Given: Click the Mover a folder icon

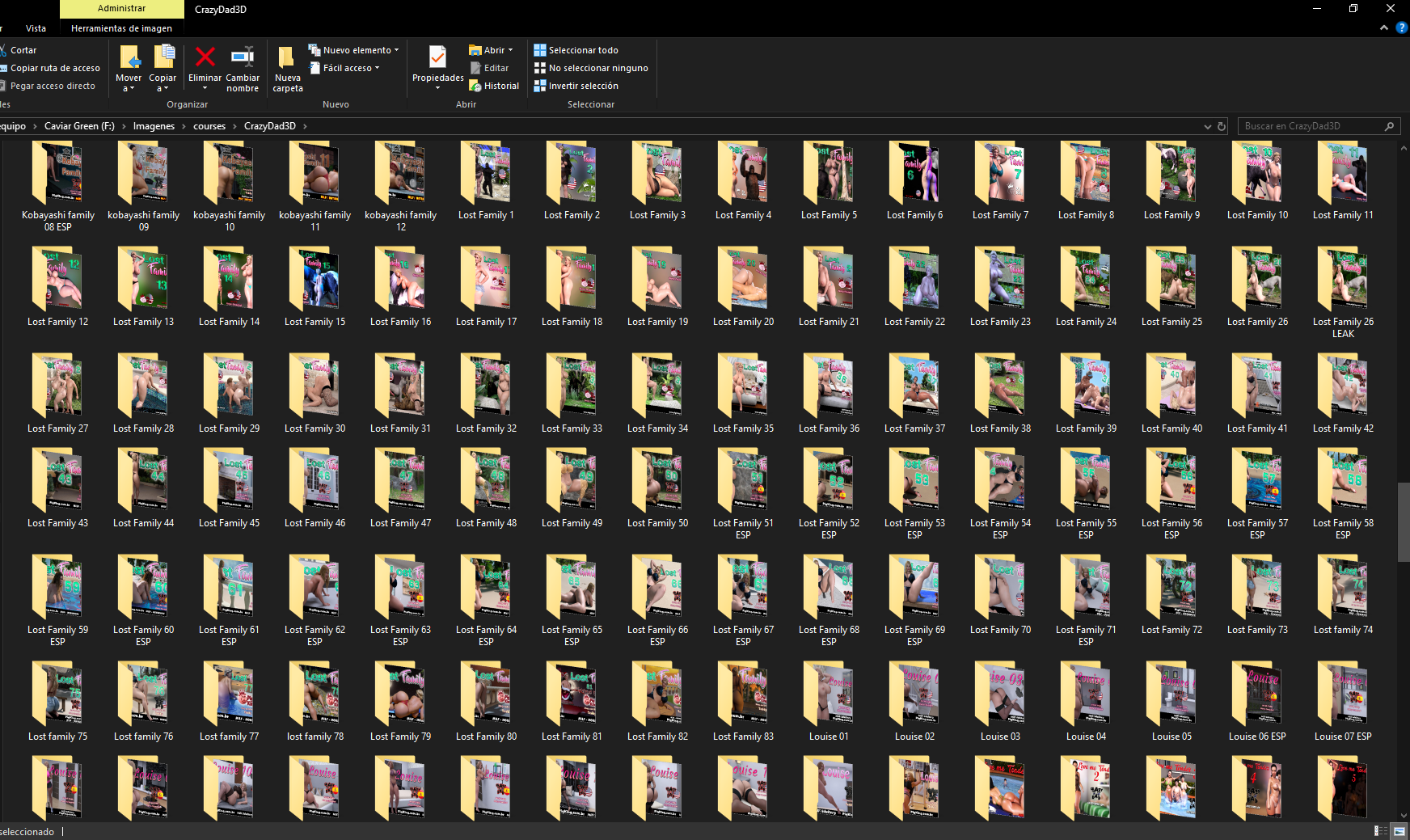Looking at the screenshot, I should [x=129, y=57].
